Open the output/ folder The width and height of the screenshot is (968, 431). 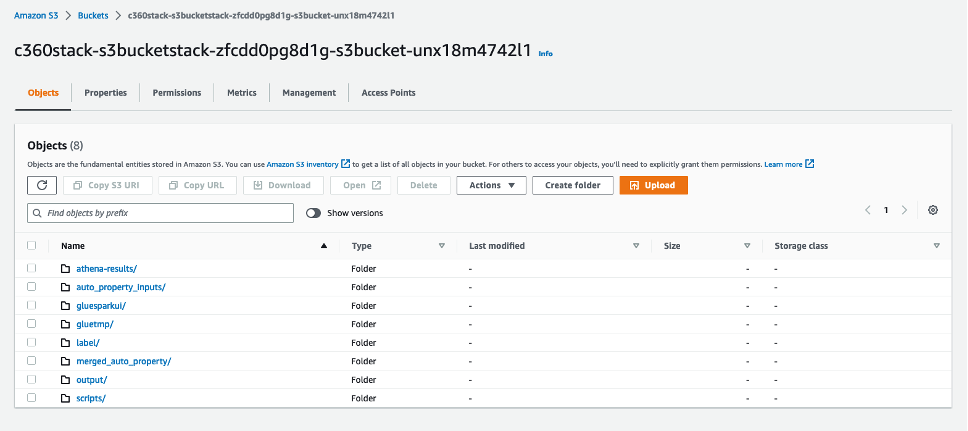pos(92,380)
